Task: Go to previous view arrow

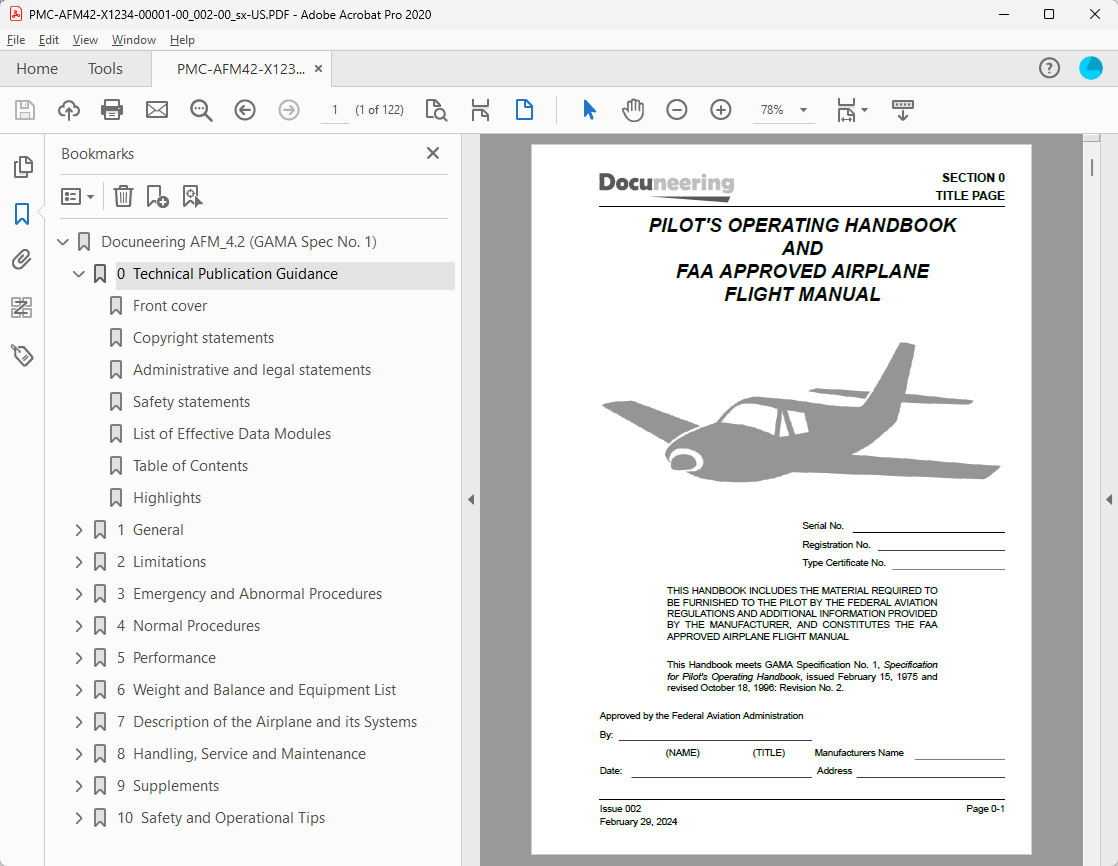Action: [245, 110]
